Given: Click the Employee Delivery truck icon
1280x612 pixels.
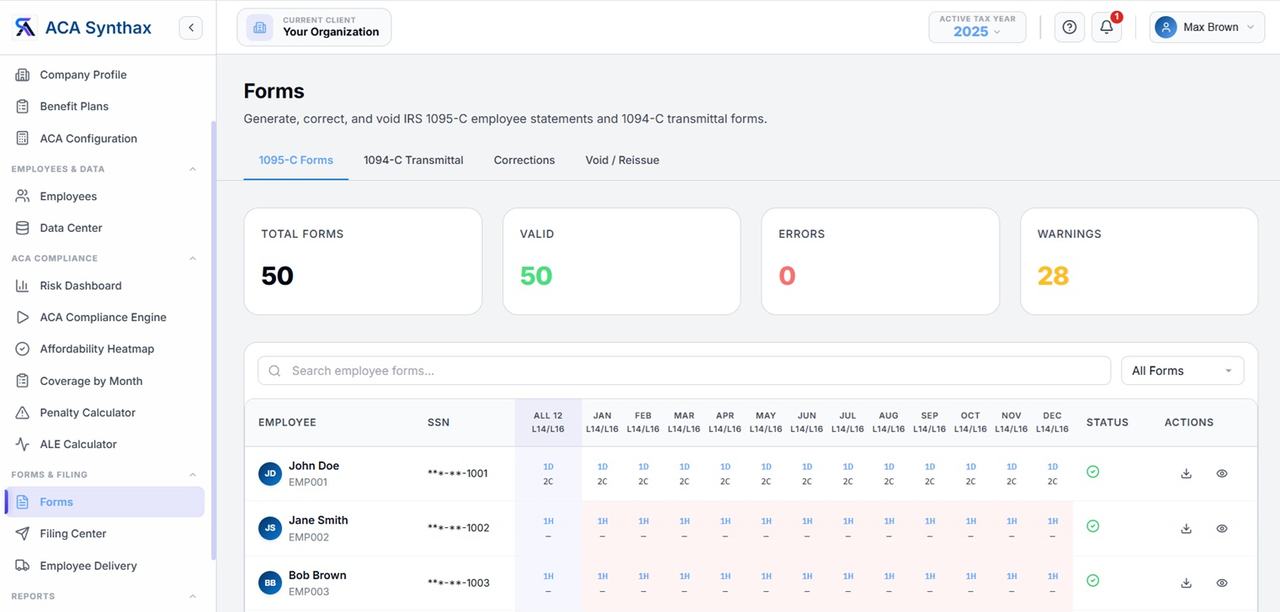Looking at the screenshot, I should pyautogui.click(x=22, y=566).
